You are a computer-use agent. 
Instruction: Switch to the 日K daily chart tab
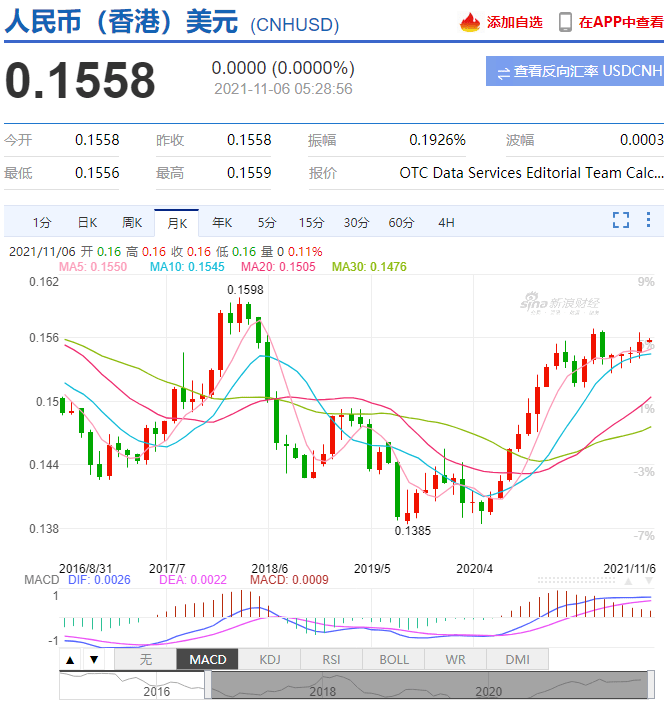[87, 222]
